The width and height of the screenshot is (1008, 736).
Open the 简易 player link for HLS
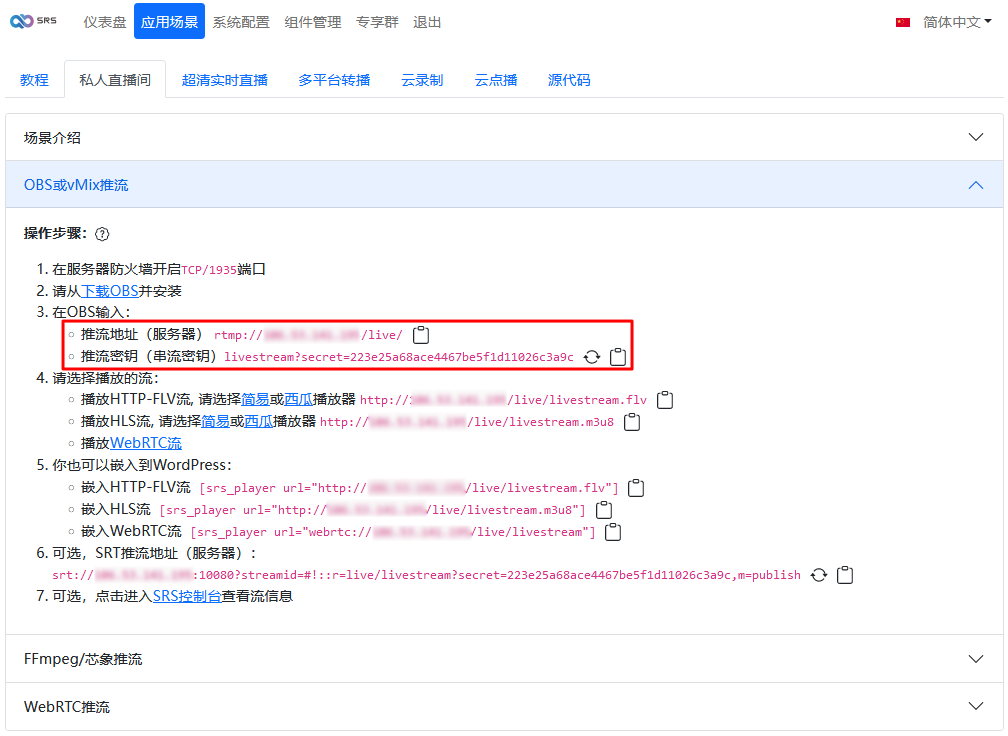pos(215,421)
